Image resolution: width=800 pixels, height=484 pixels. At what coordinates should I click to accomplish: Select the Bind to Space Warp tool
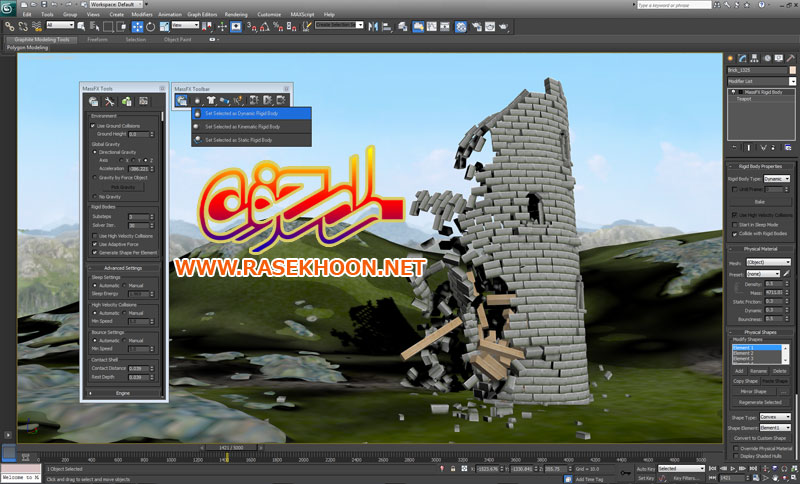(37, 27)
